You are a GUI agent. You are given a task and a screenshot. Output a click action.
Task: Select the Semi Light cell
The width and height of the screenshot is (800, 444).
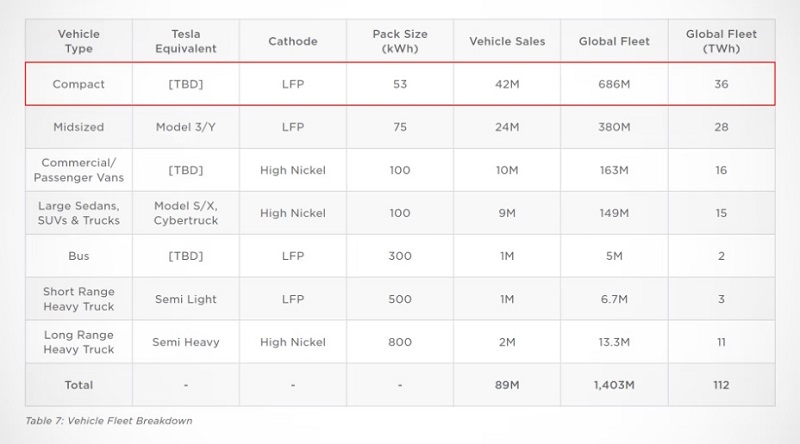(186, 299)
